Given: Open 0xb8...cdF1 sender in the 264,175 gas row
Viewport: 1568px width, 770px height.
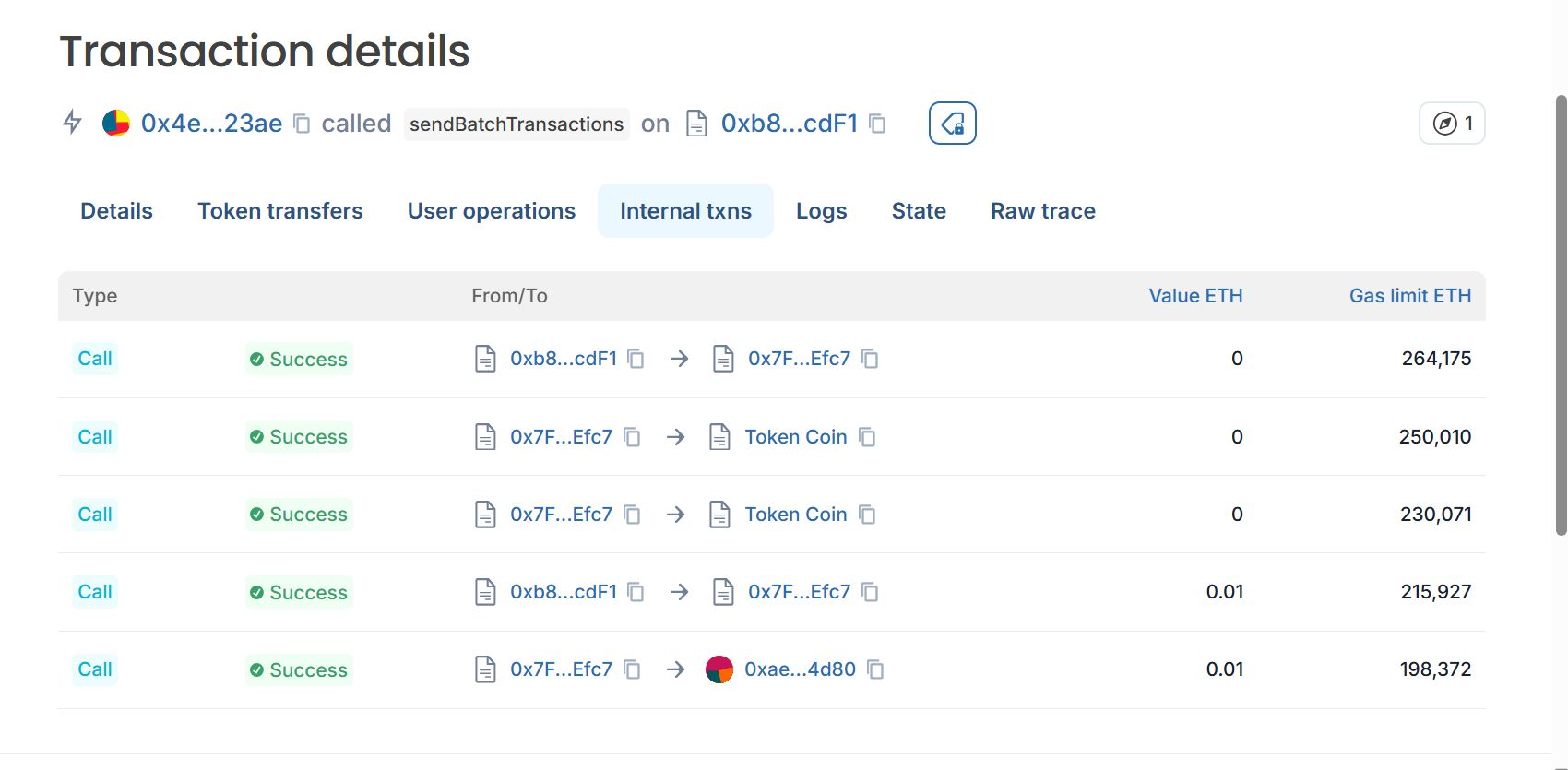Looking at the screenshot, I should pos(564,359).
